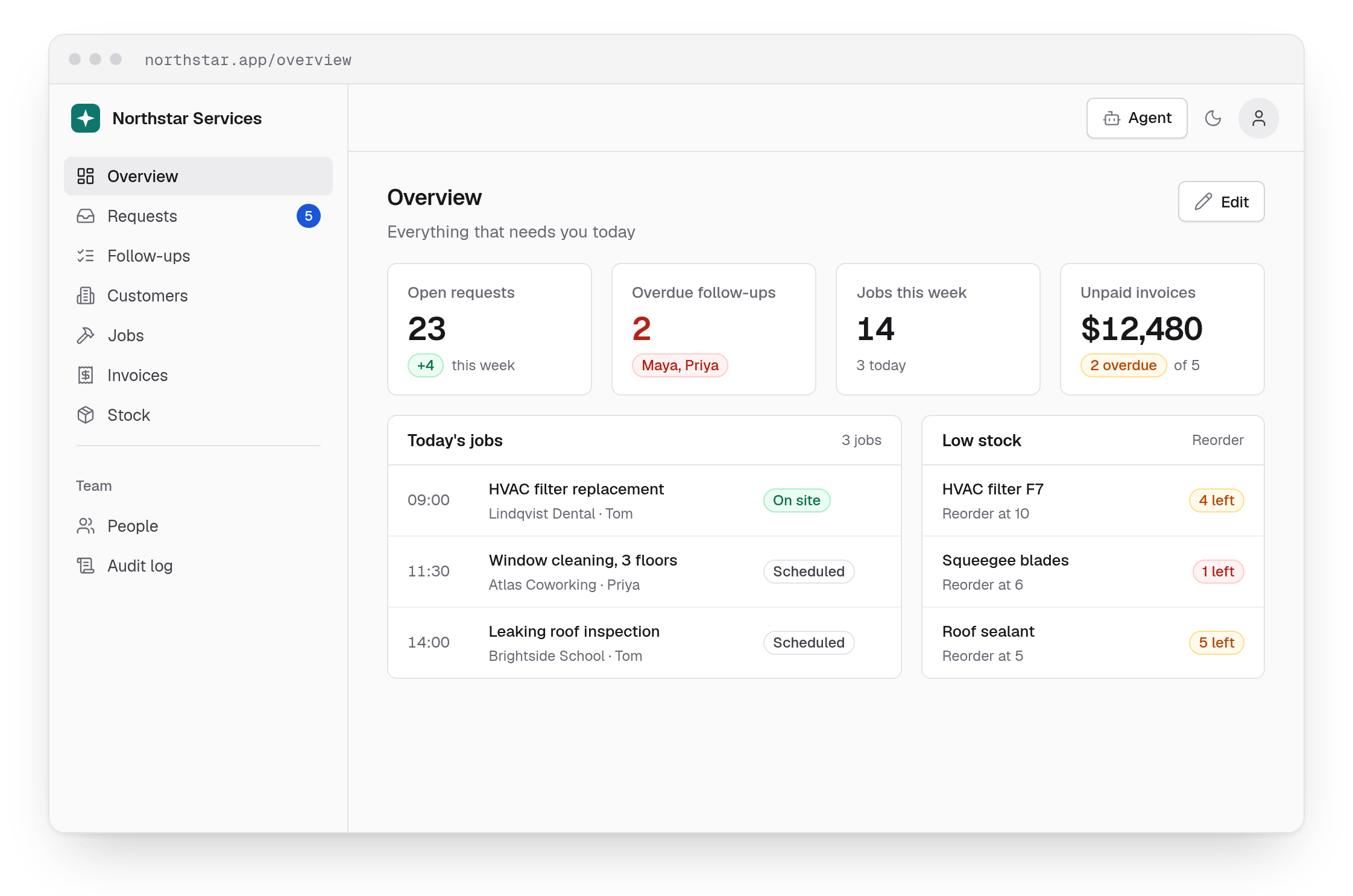The height and width of the screenshot is (896, 1353).
Task: Click the People users icon
Action: (86, 526)
